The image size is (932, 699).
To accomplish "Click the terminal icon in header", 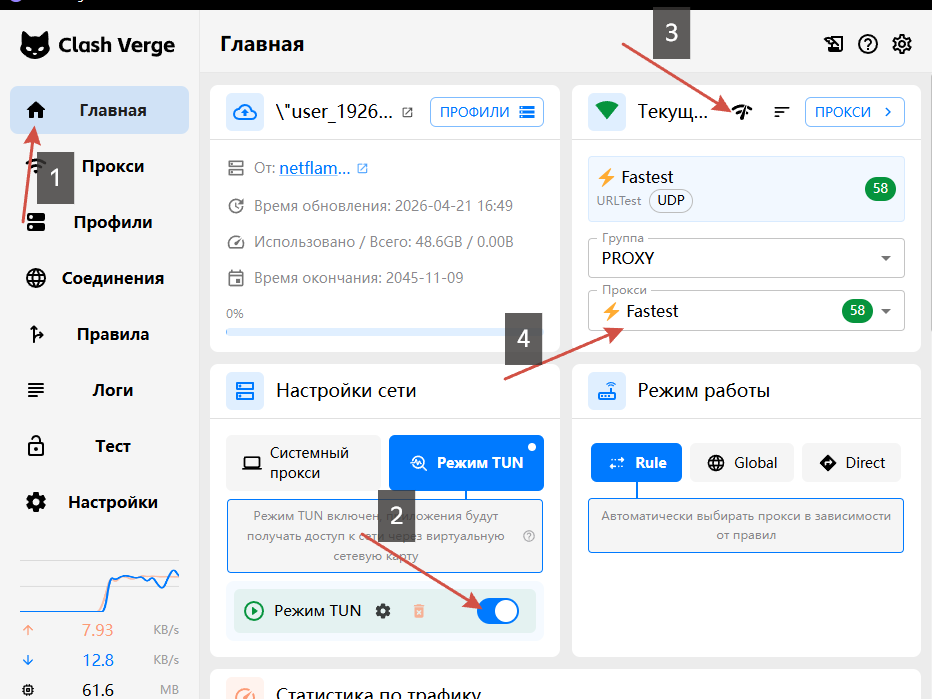I will (833, 44).
